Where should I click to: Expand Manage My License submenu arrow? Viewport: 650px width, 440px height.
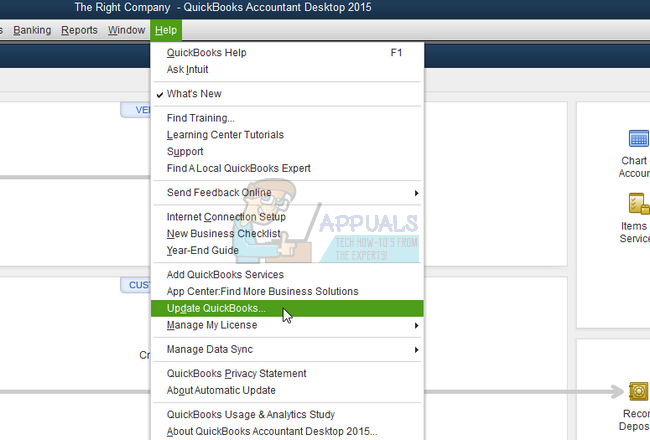click(x=416, y=326)
